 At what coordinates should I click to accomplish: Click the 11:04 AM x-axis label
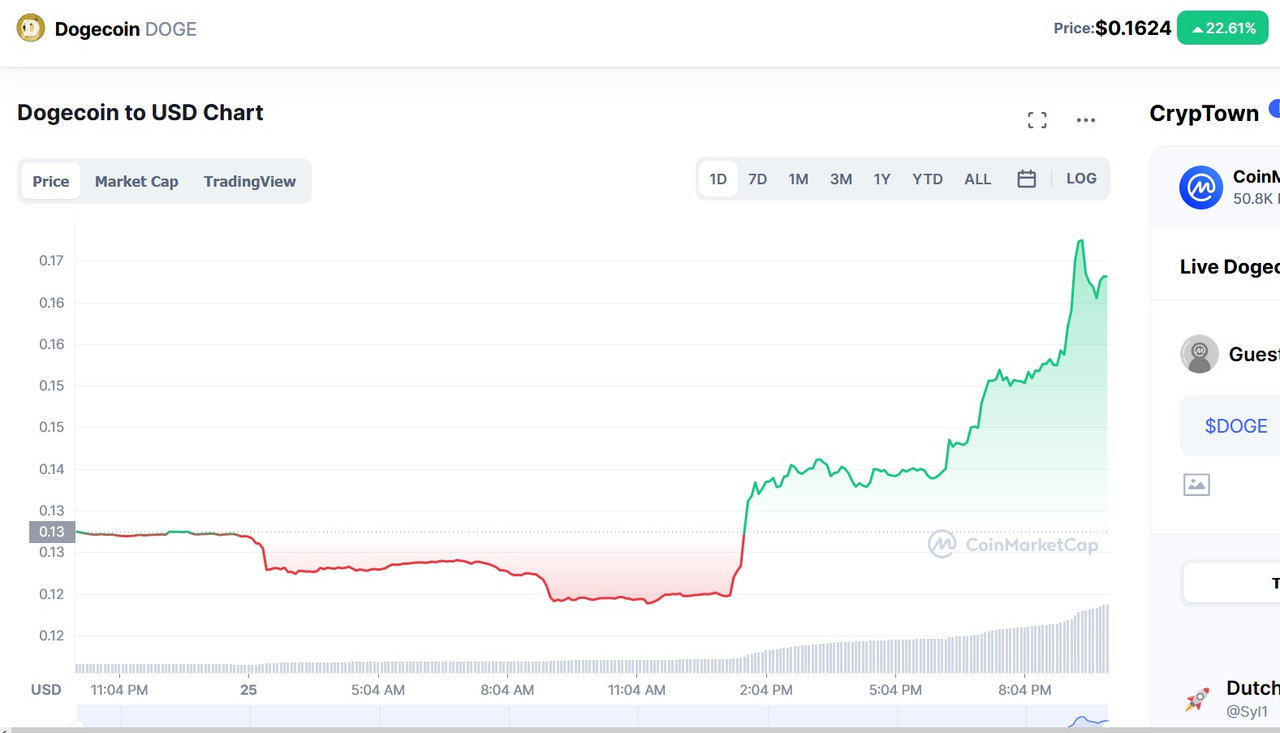click(636, 690)
